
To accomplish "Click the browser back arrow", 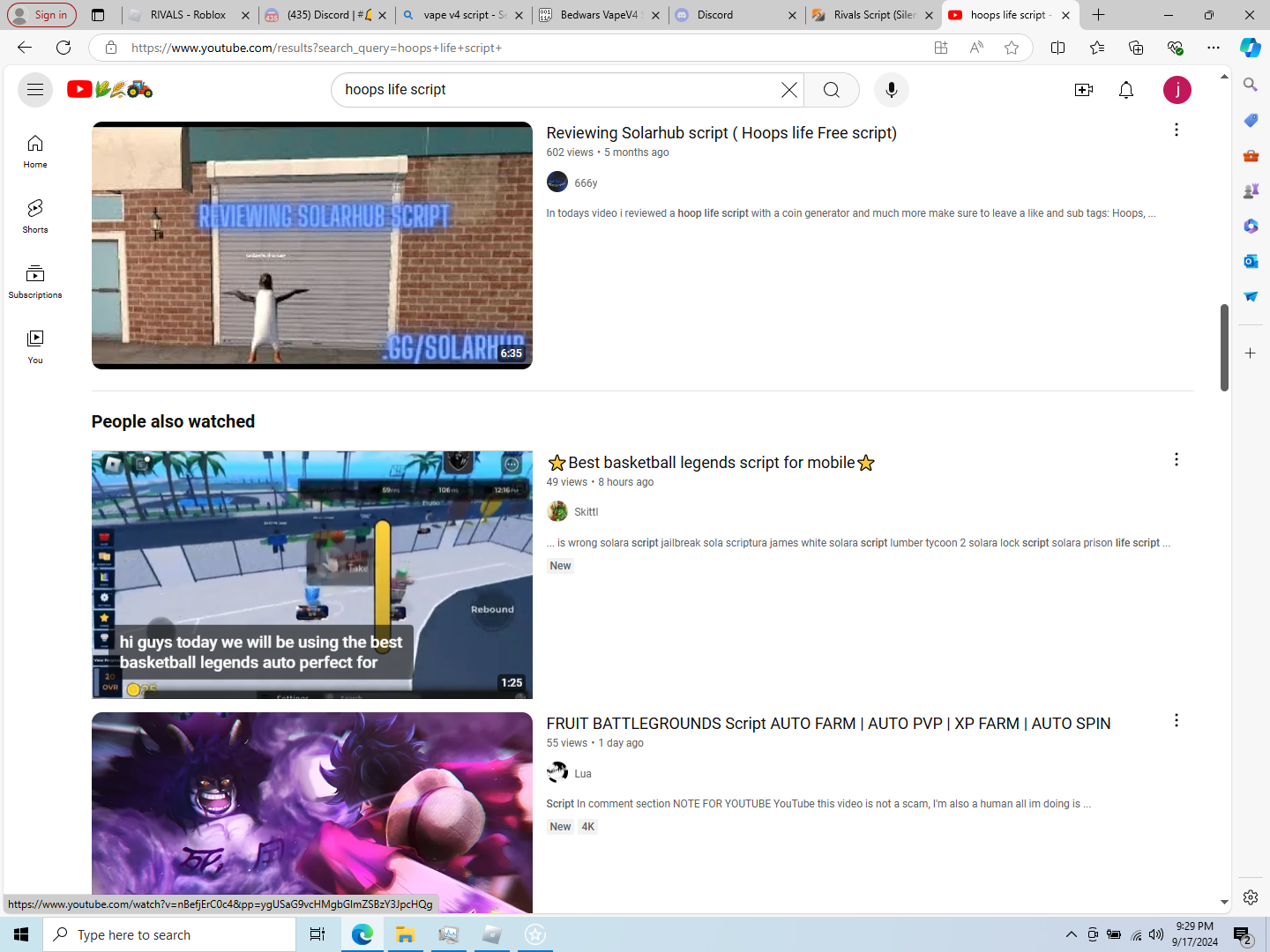I will coord(25,48).
